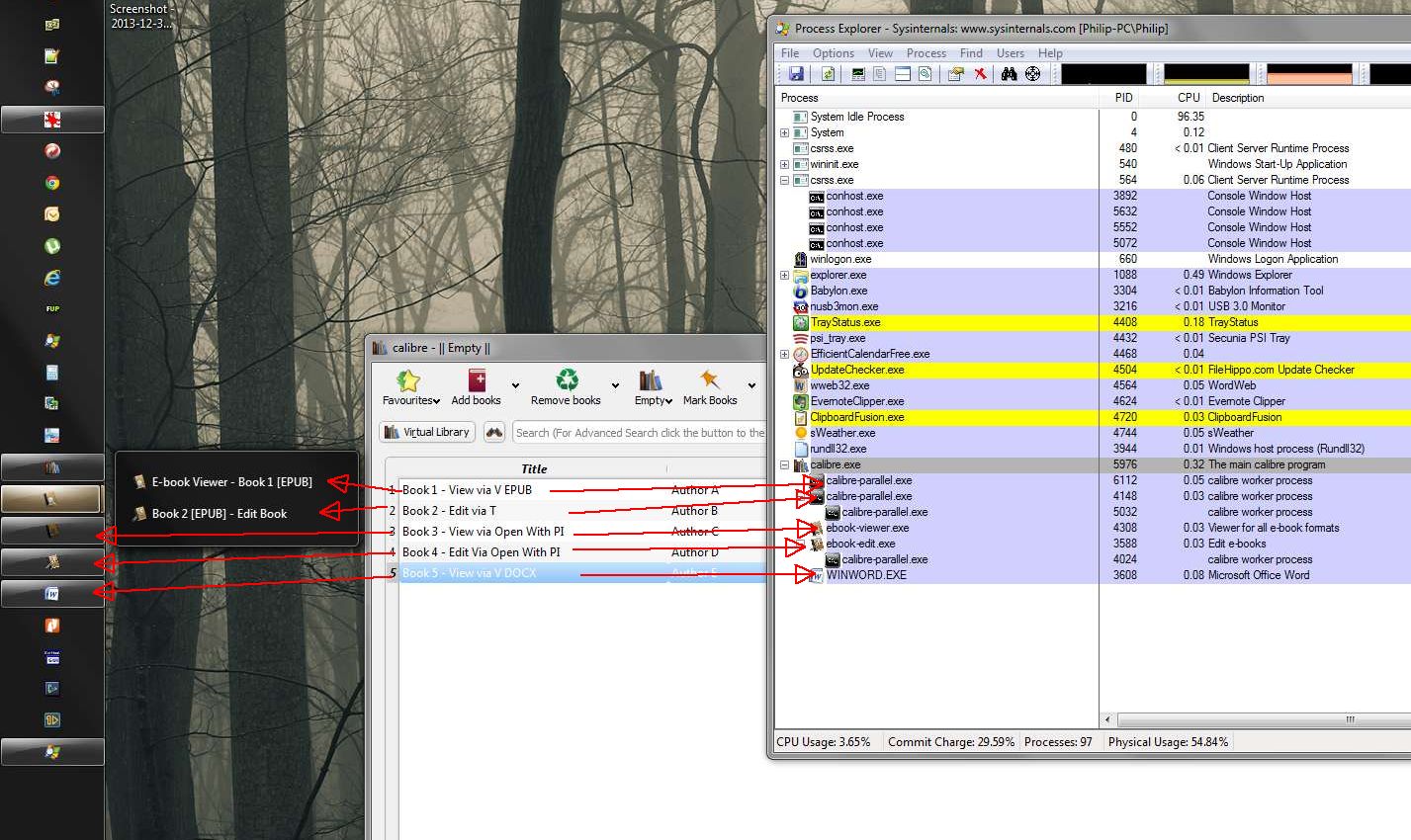Click the green uTorrent taskbar icon
The height and width of the screenshot is (840, 1411).
[52, 245]
